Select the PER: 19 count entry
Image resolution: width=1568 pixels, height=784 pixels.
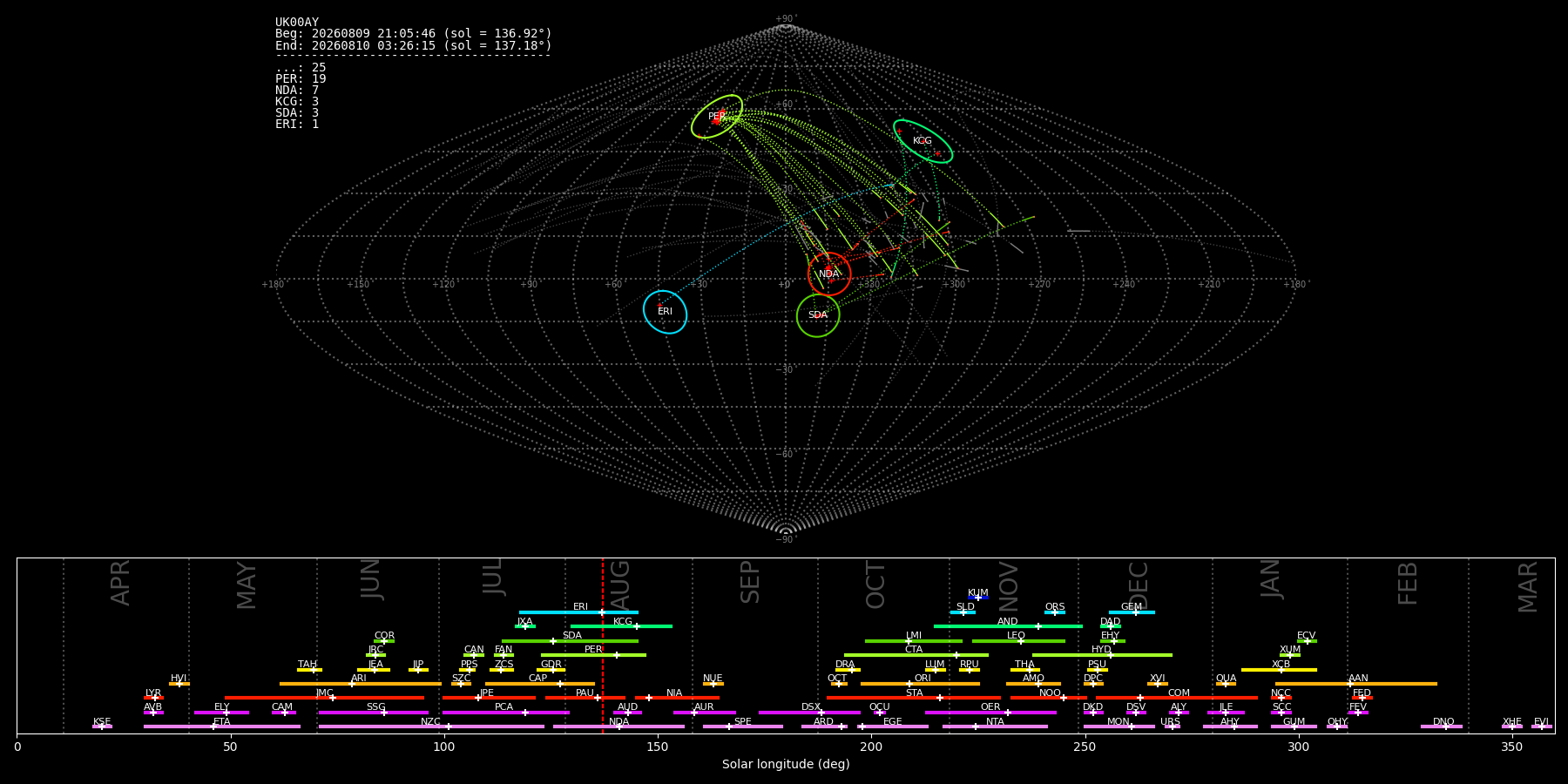pyautogui.click(x=301, y=79)
